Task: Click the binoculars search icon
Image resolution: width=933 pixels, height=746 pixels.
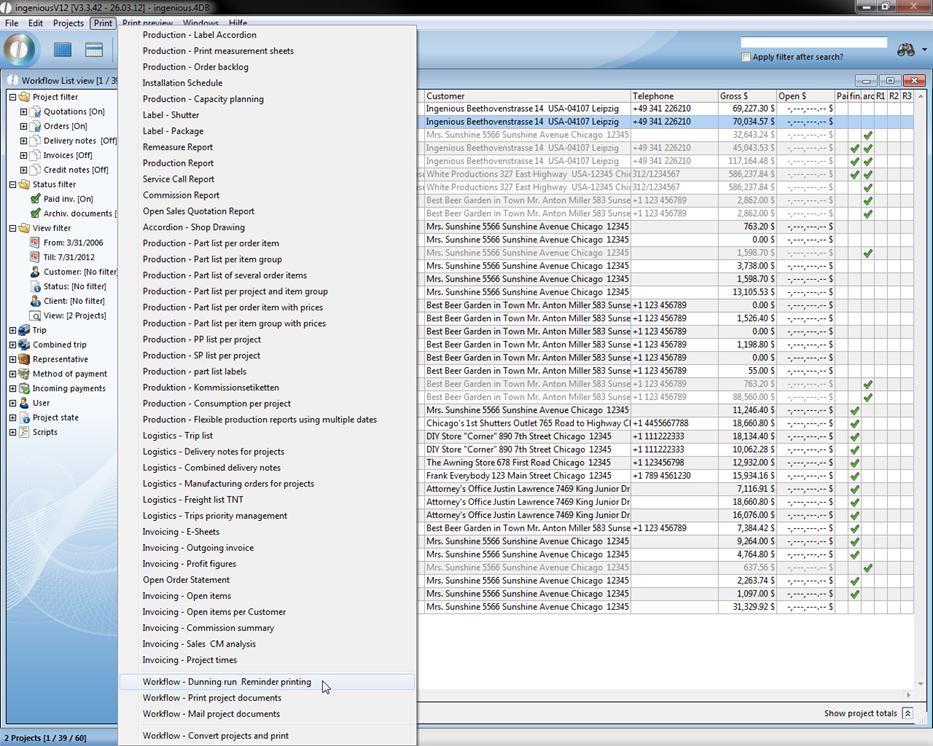Action: [905, 50]
